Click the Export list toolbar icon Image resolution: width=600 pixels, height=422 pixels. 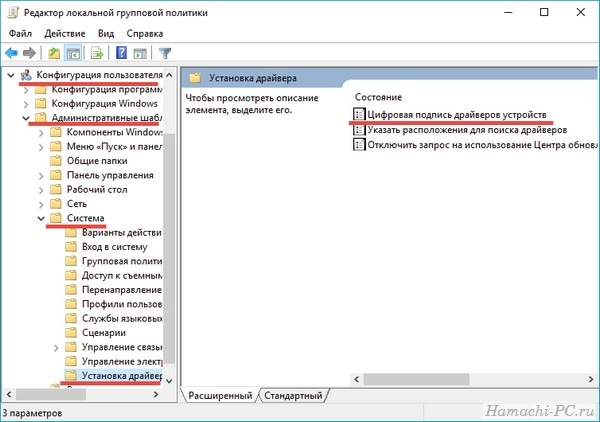point(97,53)
